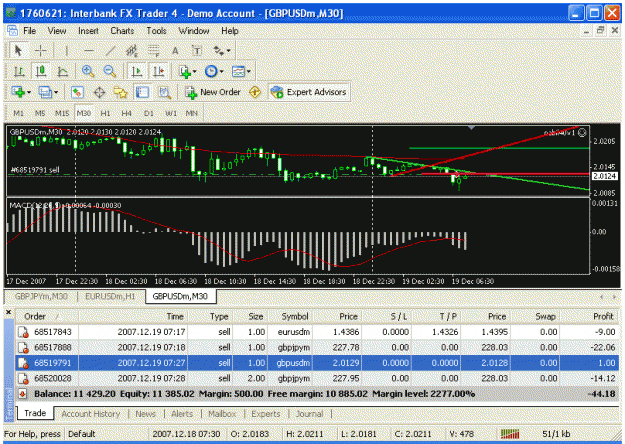The width and height of the screenshot is (625, 444).
Task: Open the chart Templates dropdown
Action: (x=241, y=71)
